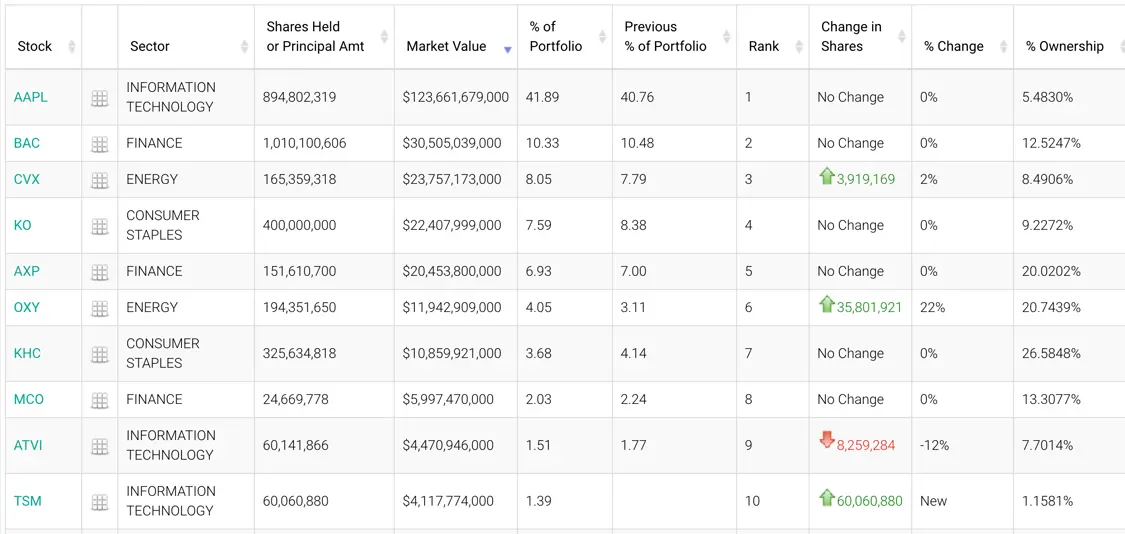This screenshot has height=534, width=1125.
Task: Click the grid icon in the BAC row
Action: tap(100, 144)
